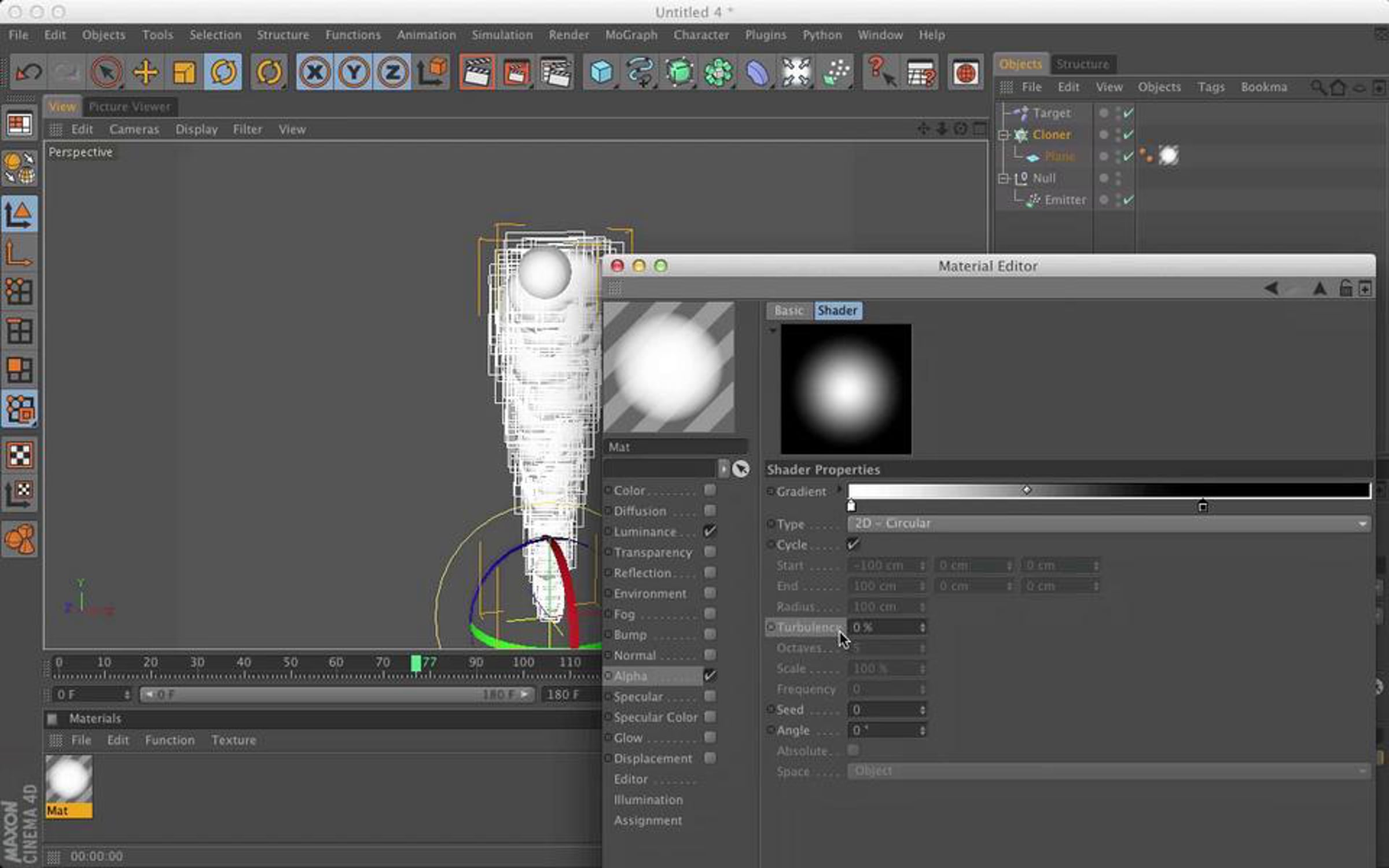Open the spline tools icon
This screenshot has height=868, width=1389.
640,72
